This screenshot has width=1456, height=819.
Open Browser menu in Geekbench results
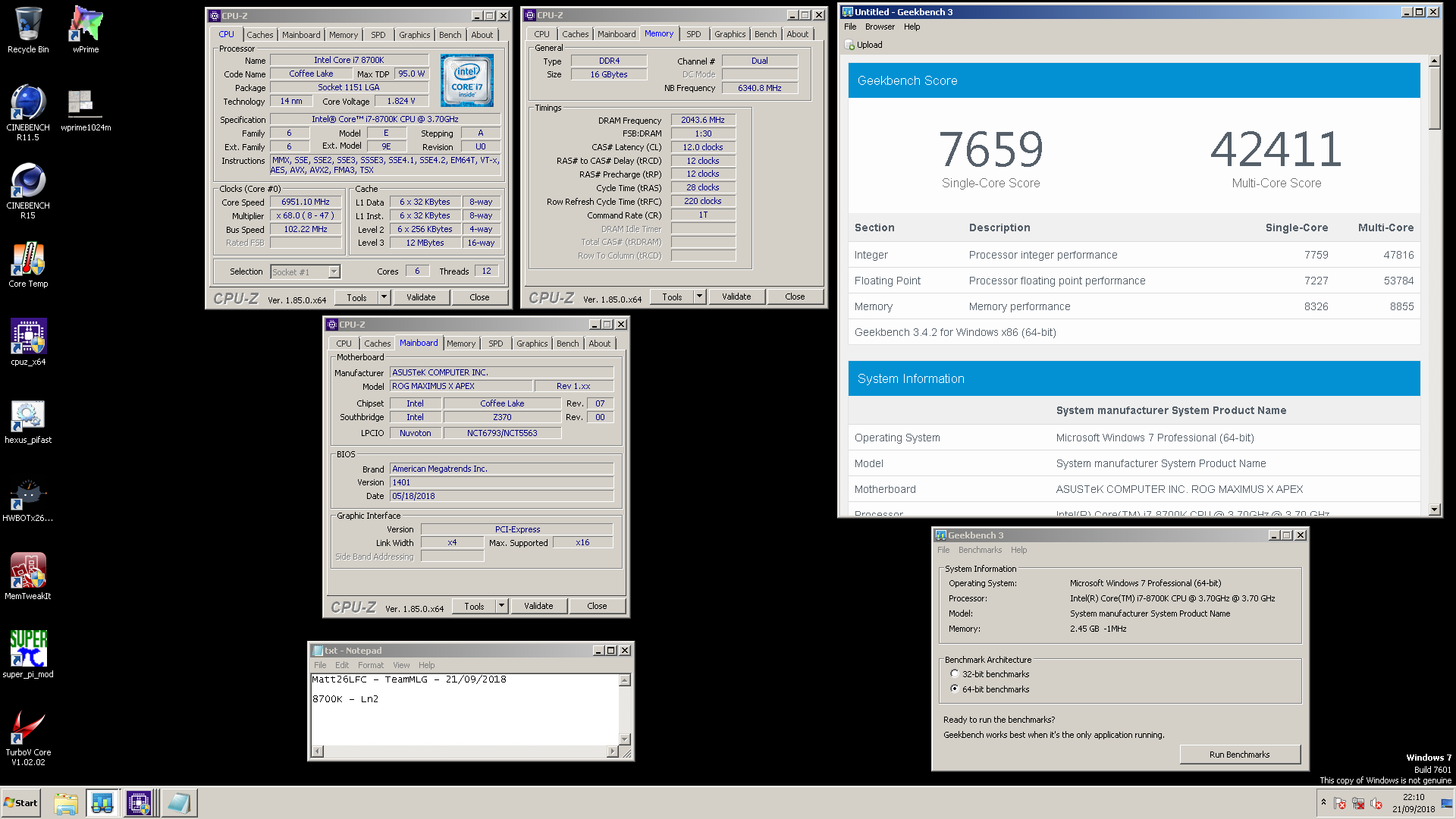[x=880, y=27]
